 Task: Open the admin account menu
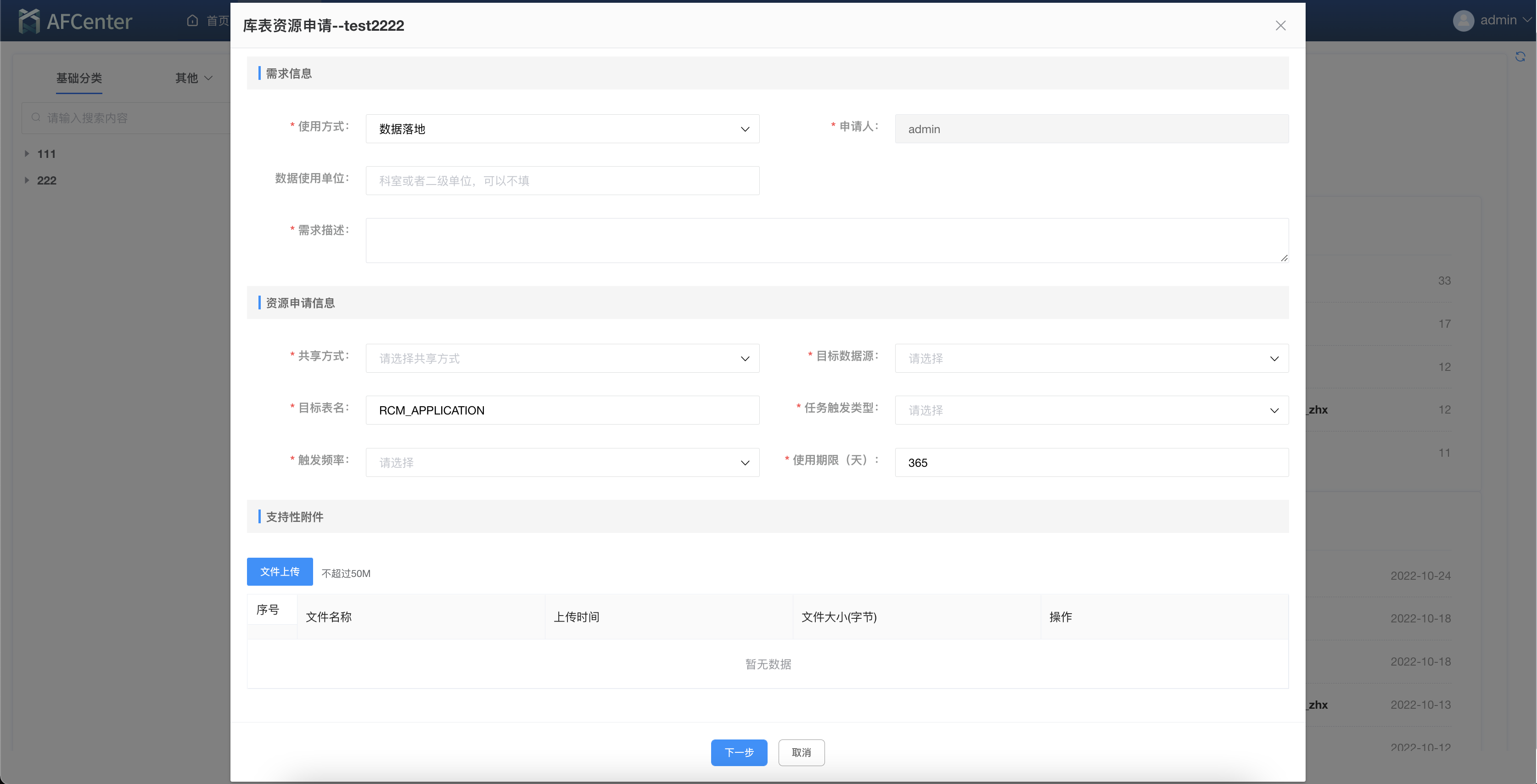1505,20
